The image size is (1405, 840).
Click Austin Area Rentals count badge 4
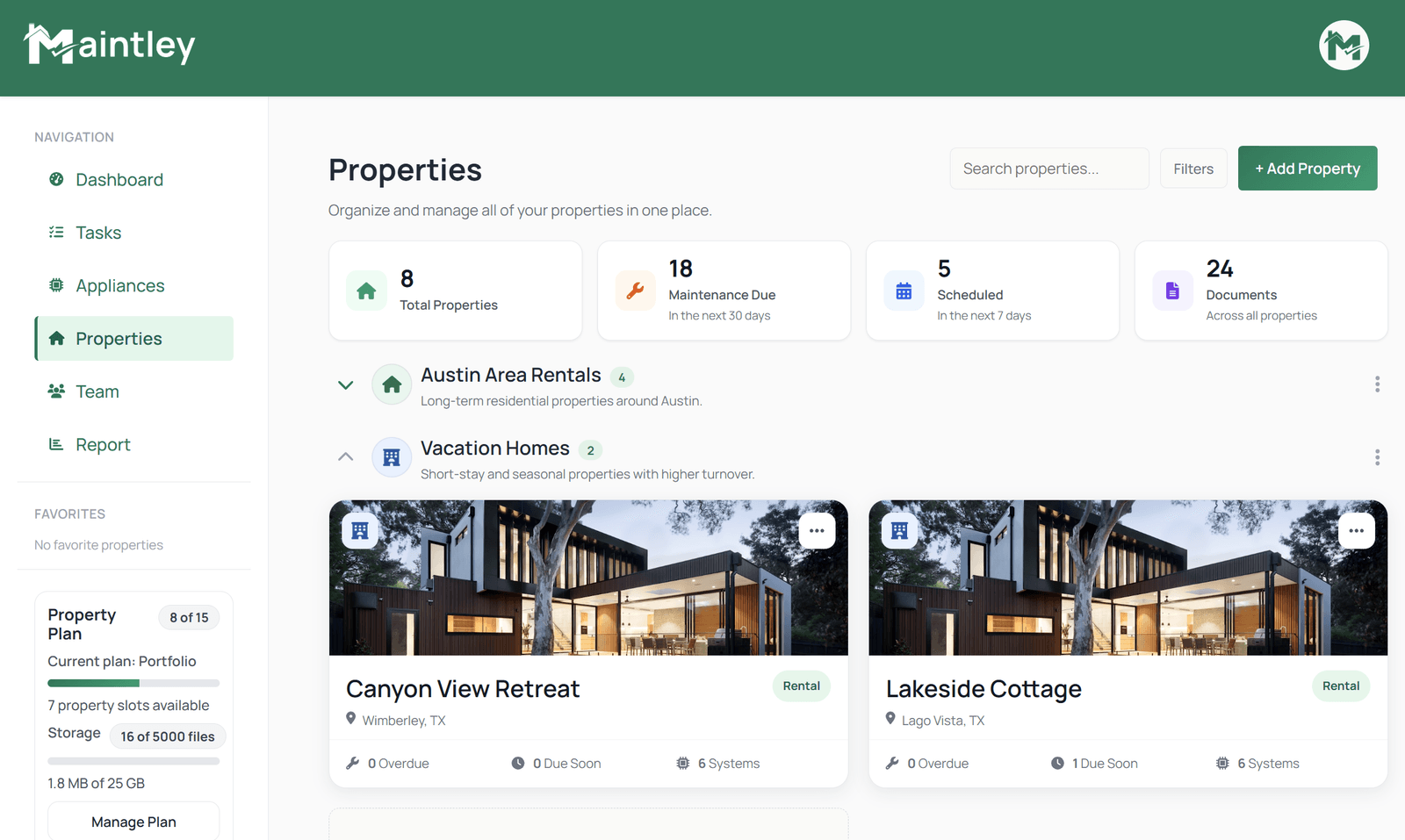tap(622, 377)
